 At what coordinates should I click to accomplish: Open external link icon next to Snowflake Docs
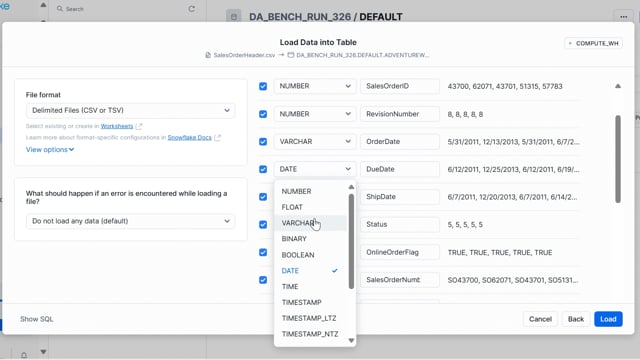(x=217, y=138)
